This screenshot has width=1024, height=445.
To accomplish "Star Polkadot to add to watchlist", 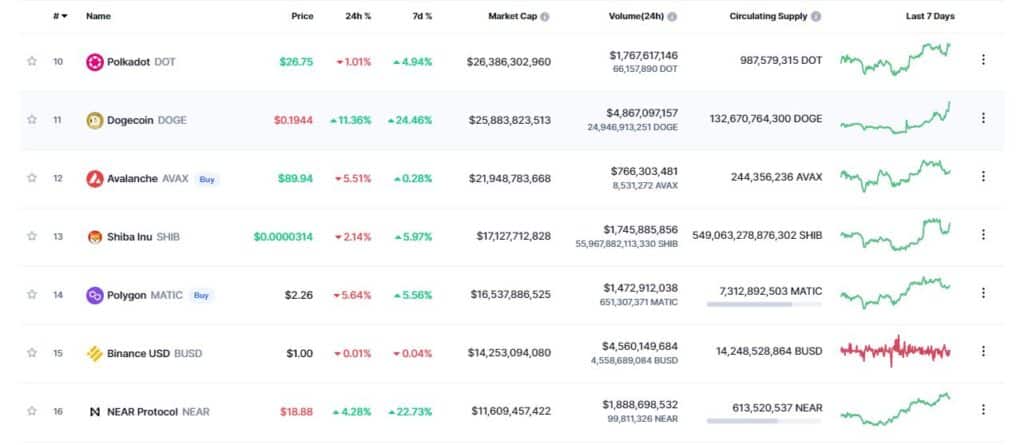I will (x=31, y=61).
